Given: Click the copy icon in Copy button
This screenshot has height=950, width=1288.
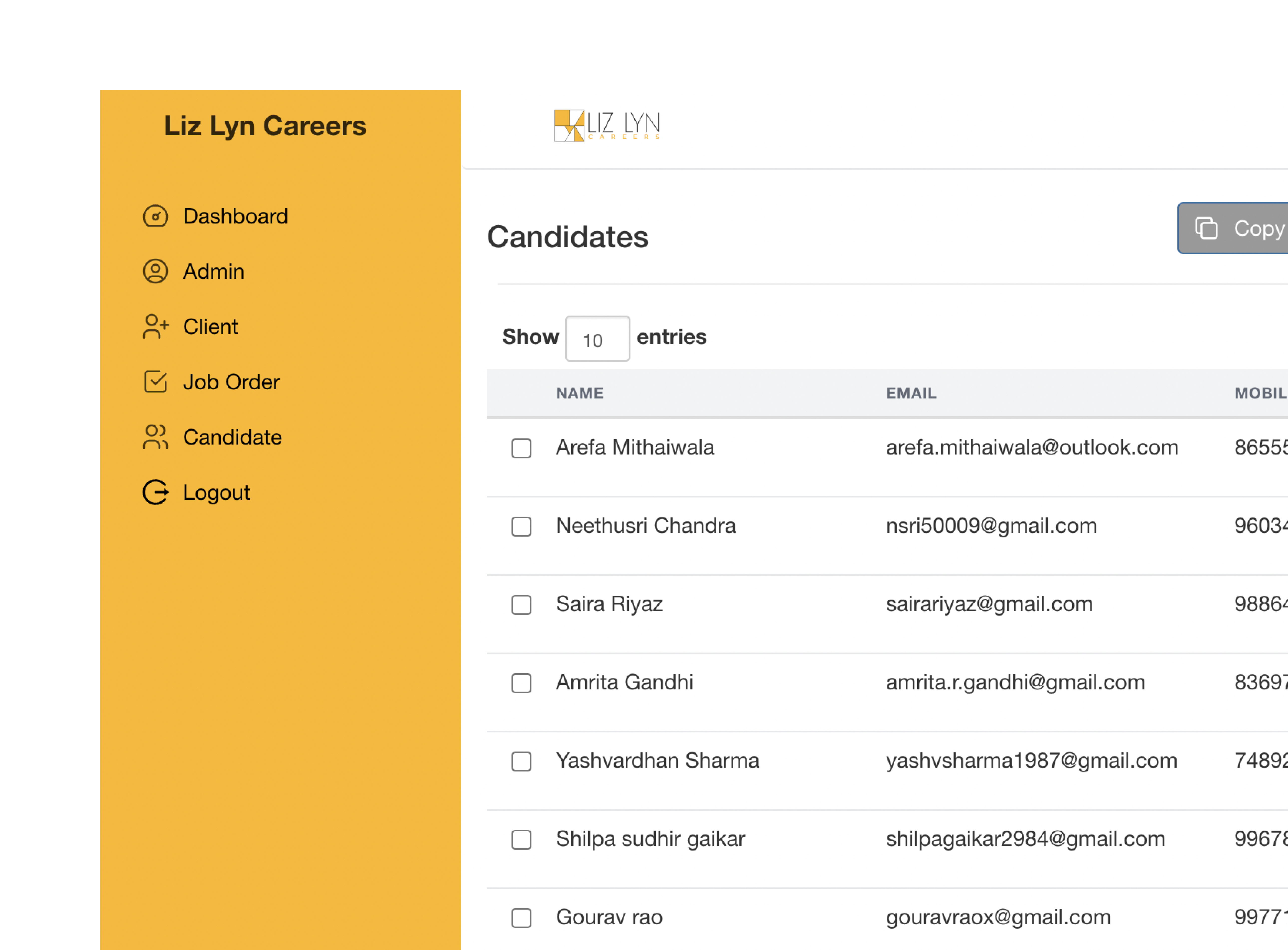Looking at the screenshot, I should tap(1206, 228).
